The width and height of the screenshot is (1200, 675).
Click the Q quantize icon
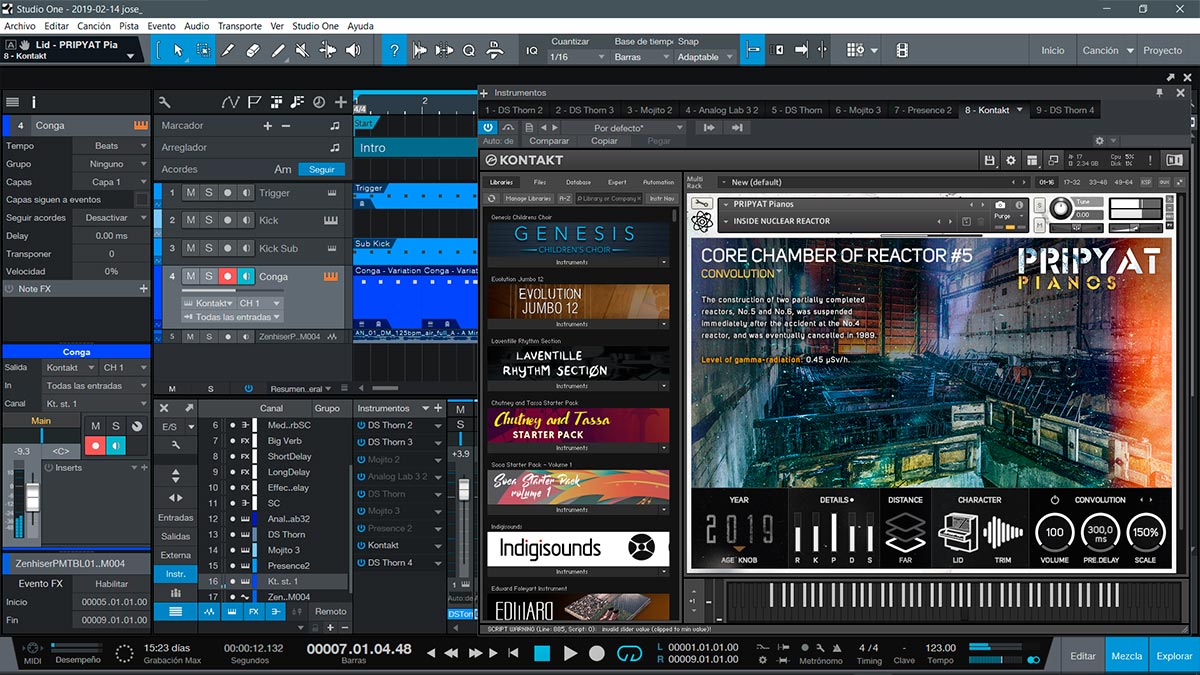pyautogui.click(x=468, y=50)
